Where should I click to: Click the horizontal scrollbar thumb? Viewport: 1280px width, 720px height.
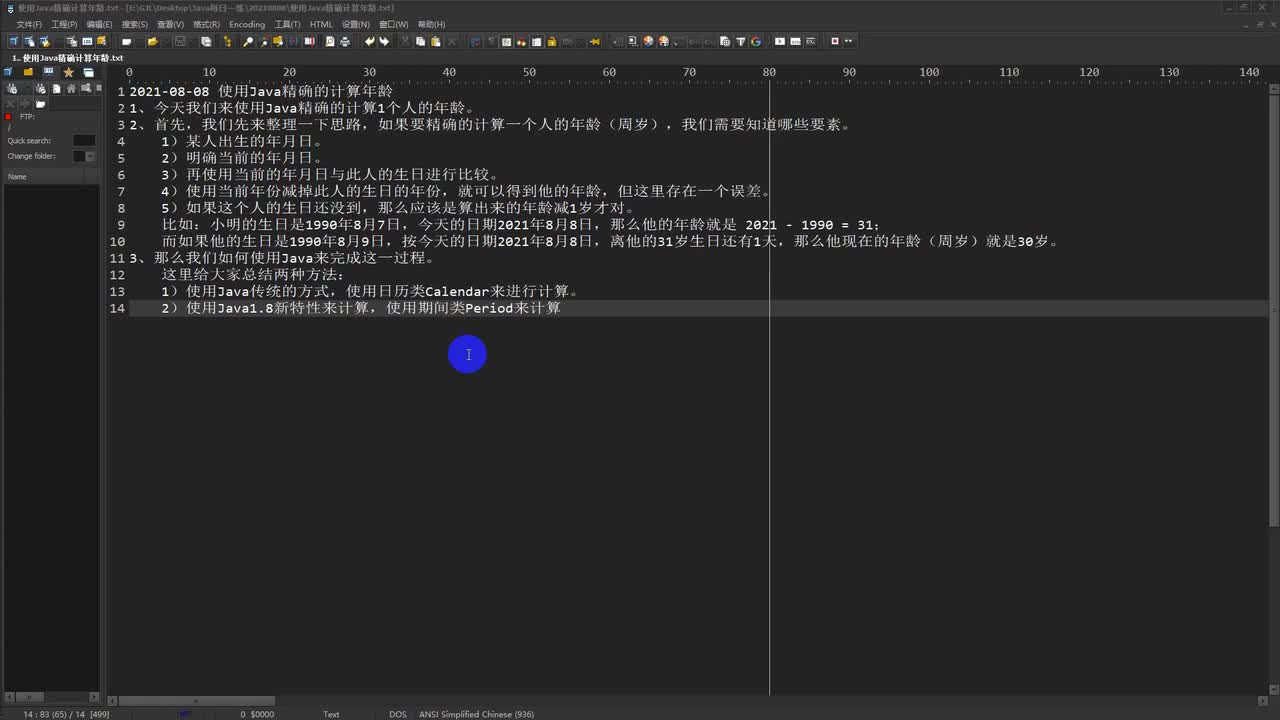point(197,701)
